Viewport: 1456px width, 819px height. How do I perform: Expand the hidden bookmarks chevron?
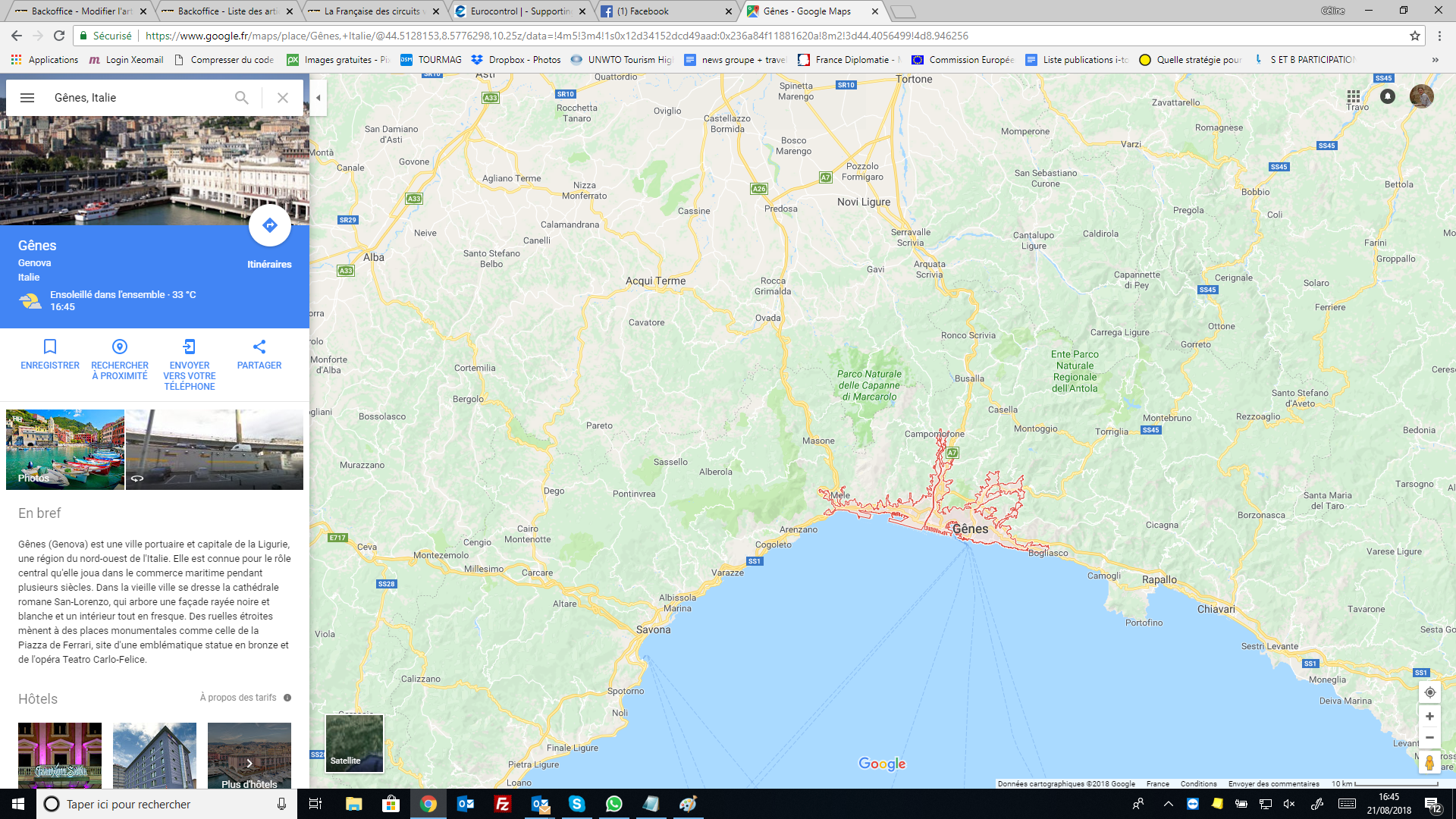point(1435,60)
